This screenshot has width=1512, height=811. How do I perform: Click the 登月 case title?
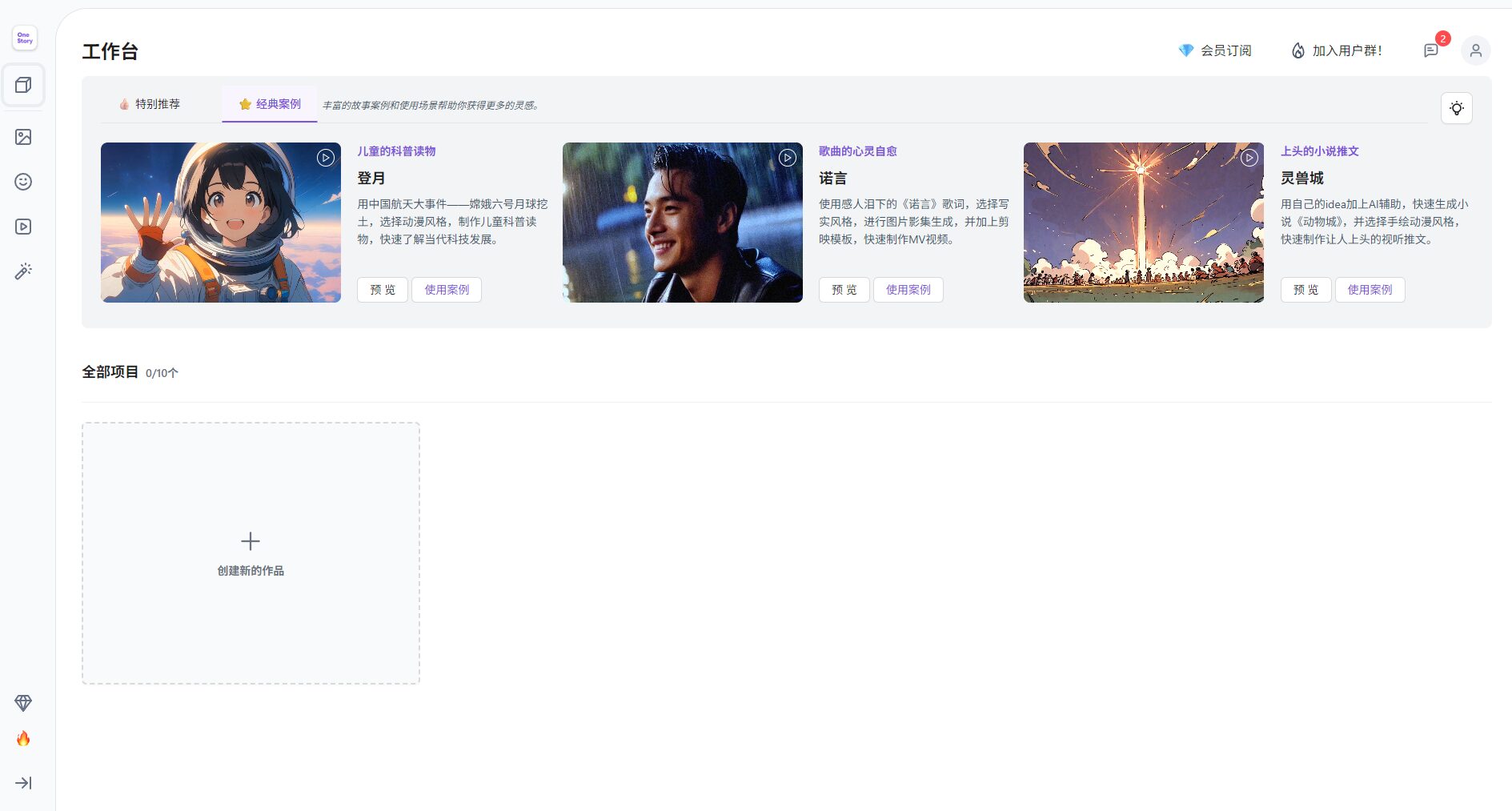click(x=371, y=178)
